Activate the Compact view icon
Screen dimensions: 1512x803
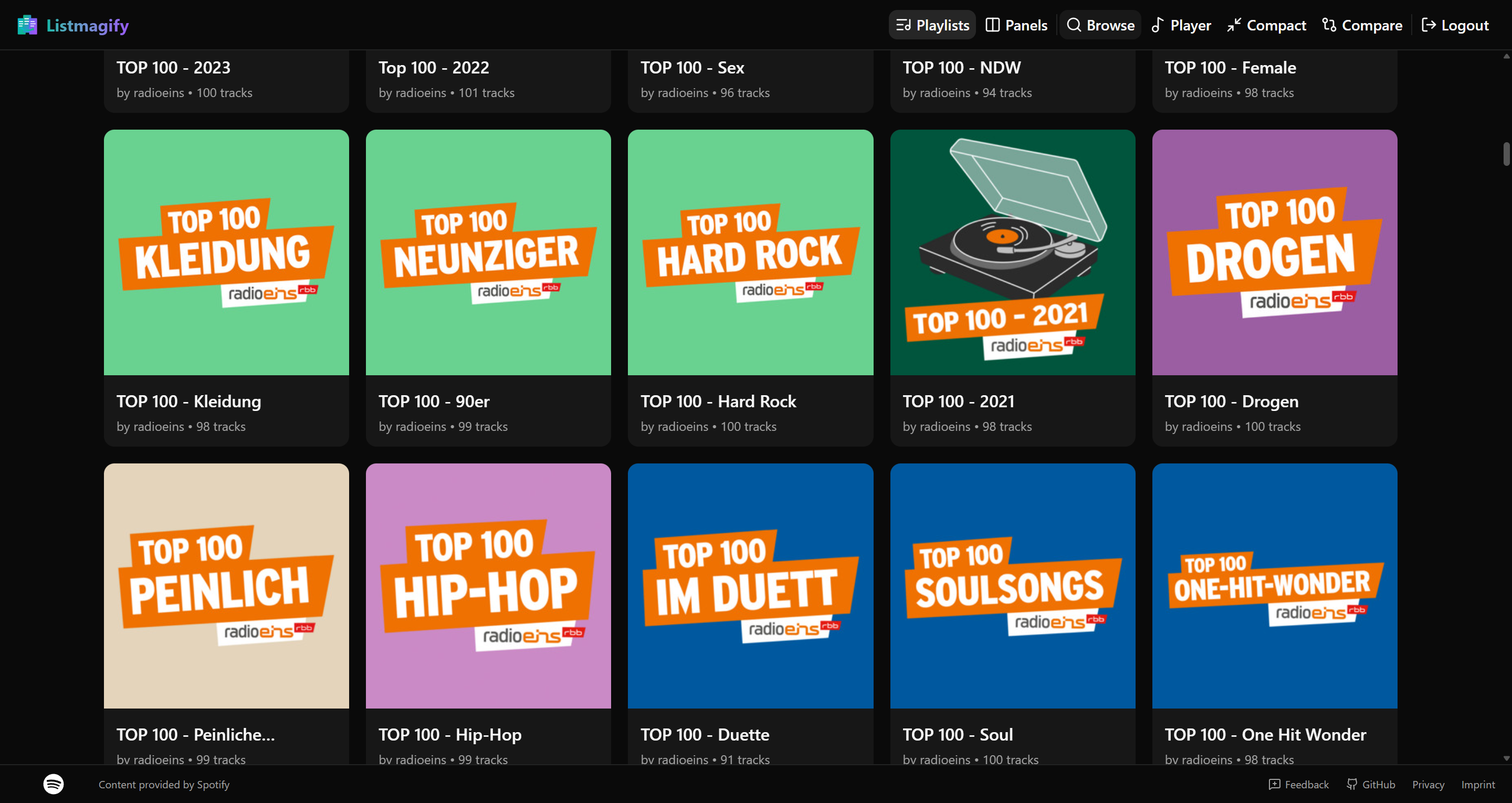pyautogui.click(x=1235, y=25)
